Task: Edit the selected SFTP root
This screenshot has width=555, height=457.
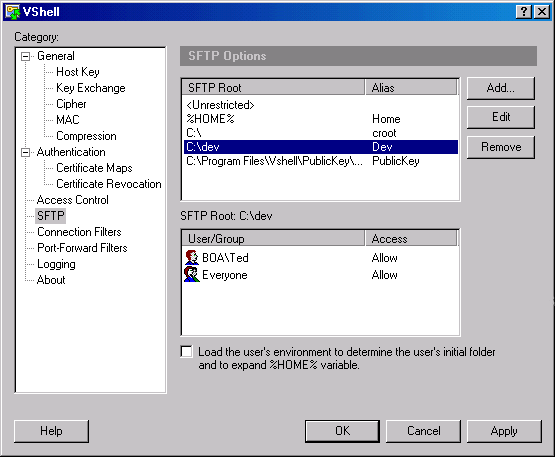Action: point(500,117)
